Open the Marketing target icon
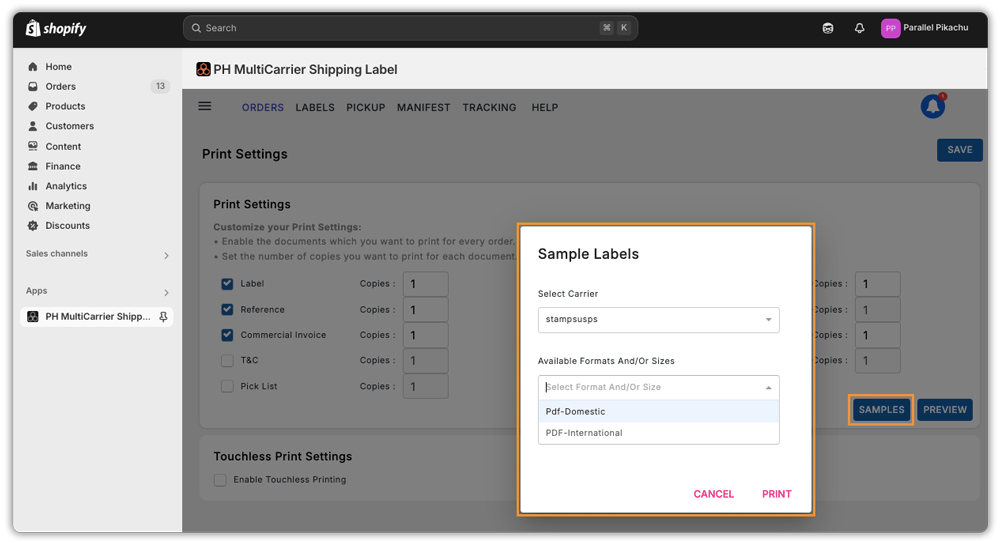 pos(33,205)
